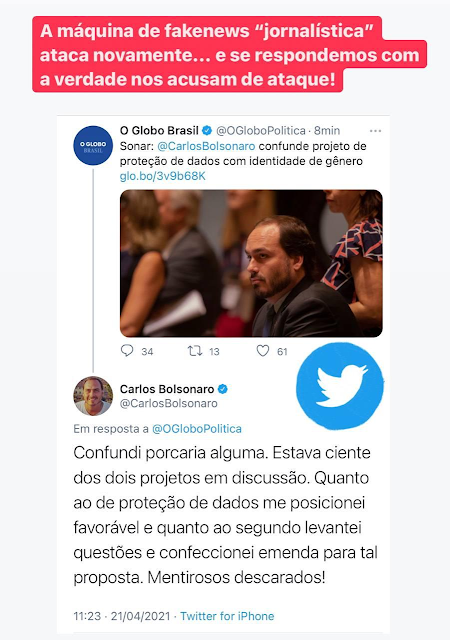Click @OGloboPolitica in the reply line
450x640 pixels.
197,429
